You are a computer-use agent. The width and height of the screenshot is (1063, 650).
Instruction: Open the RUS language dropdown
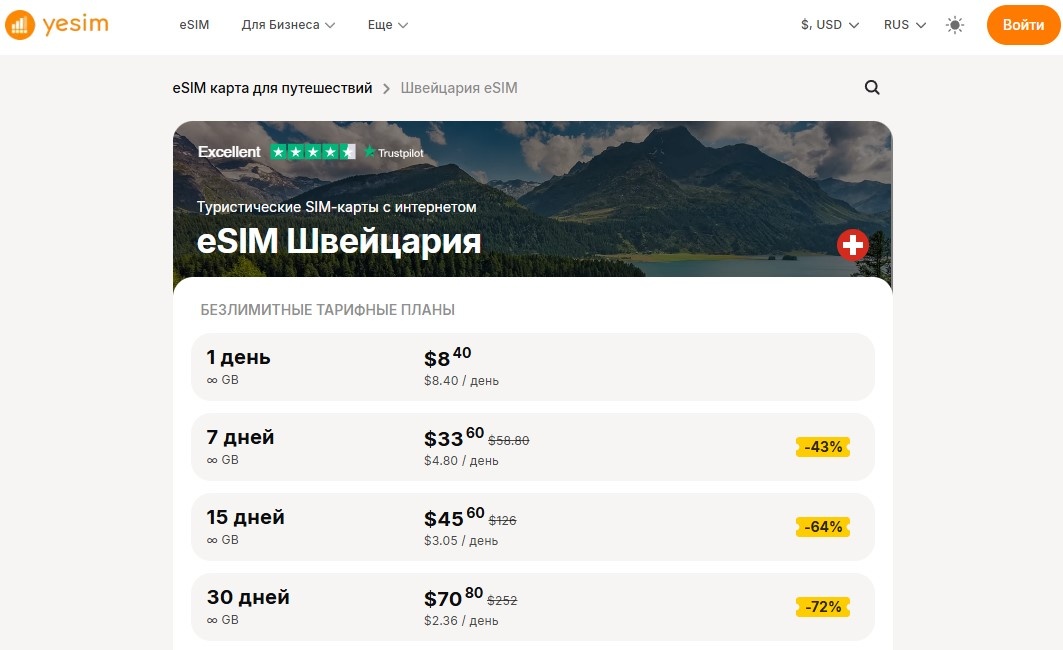(903, 25)
